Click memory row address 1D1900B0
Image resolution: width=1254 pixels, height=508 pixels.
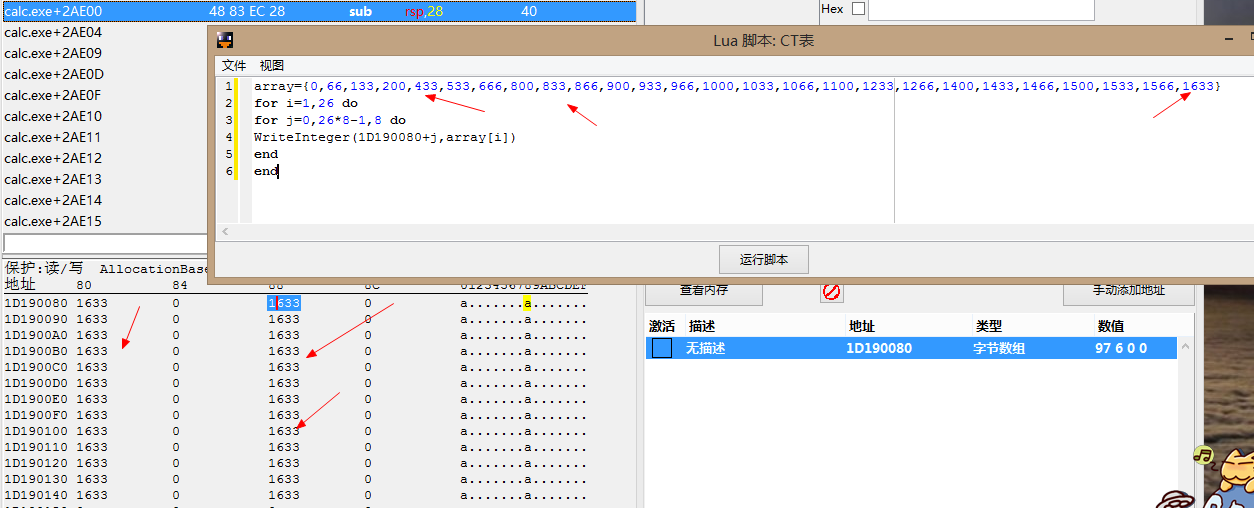[36, 351]
